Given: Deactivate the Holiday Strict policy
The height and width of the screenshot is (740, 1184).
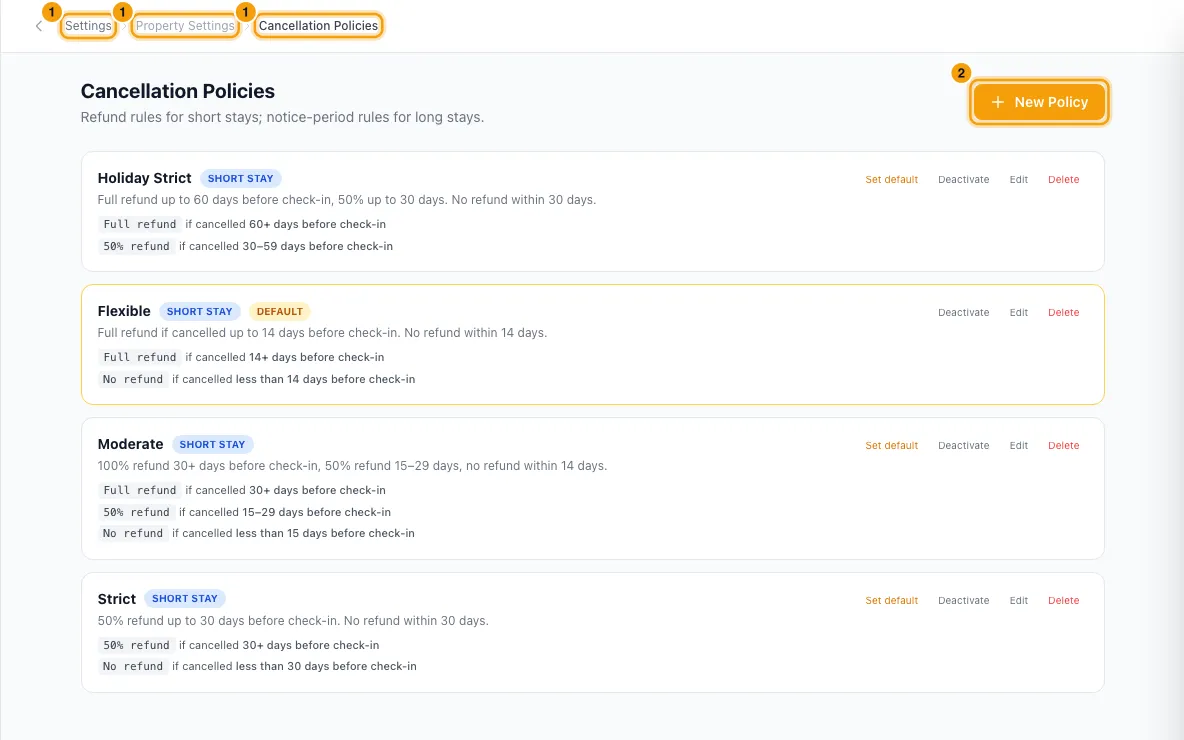Looking at the screenshot, I should point(964,180).
